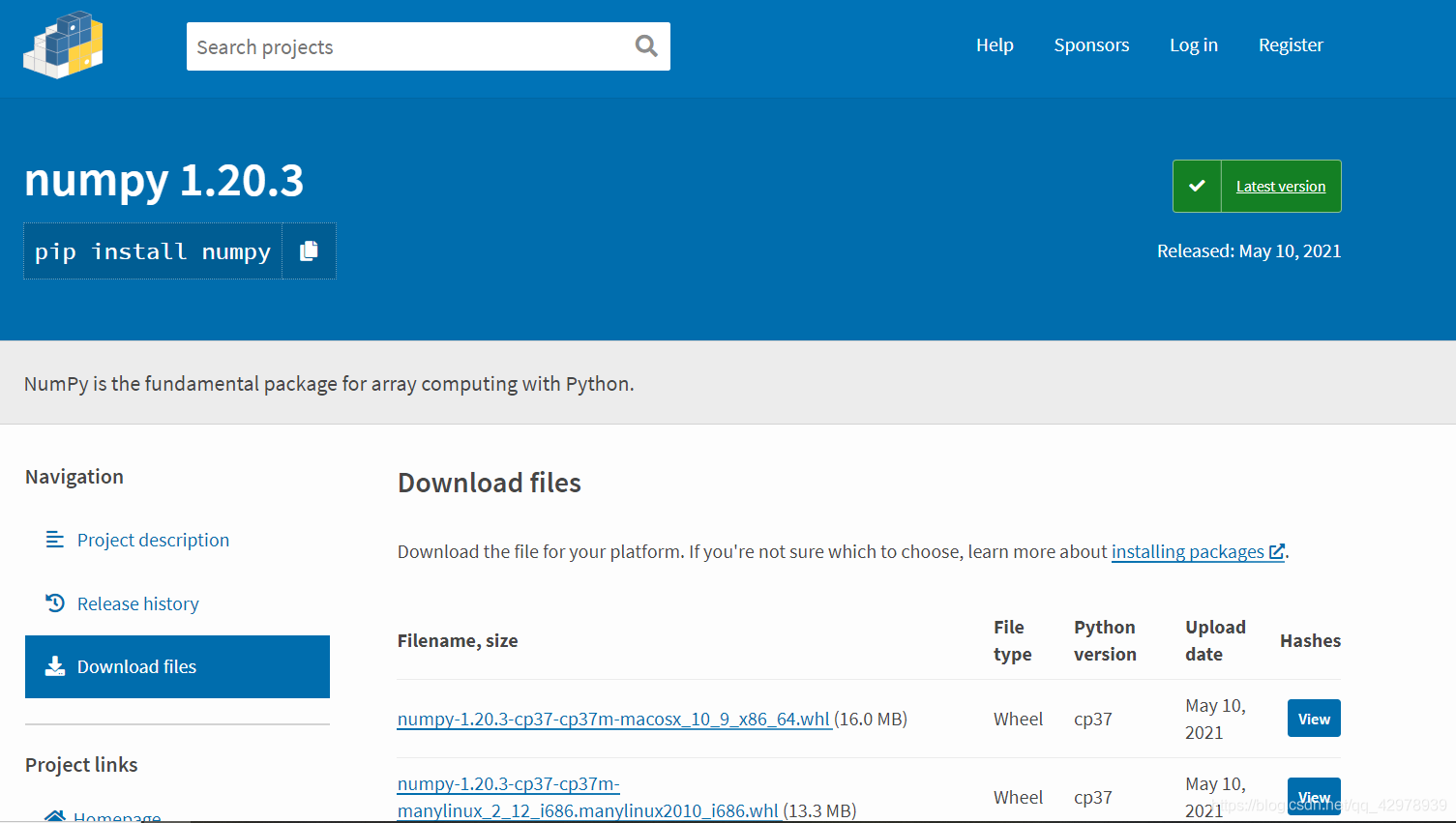1456x823 pixels.
Task: Go to Log in
Action: [x=1194, y=45]
